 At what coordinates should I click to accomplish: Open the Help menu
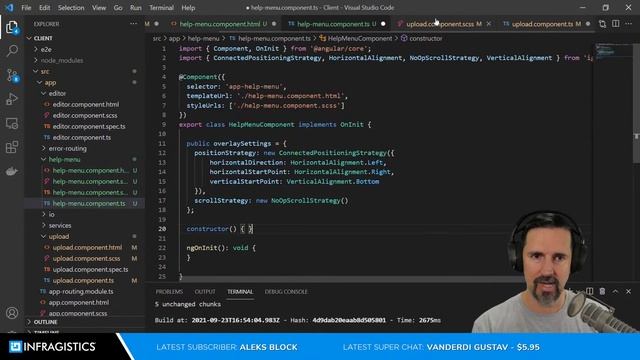(188, 7)
